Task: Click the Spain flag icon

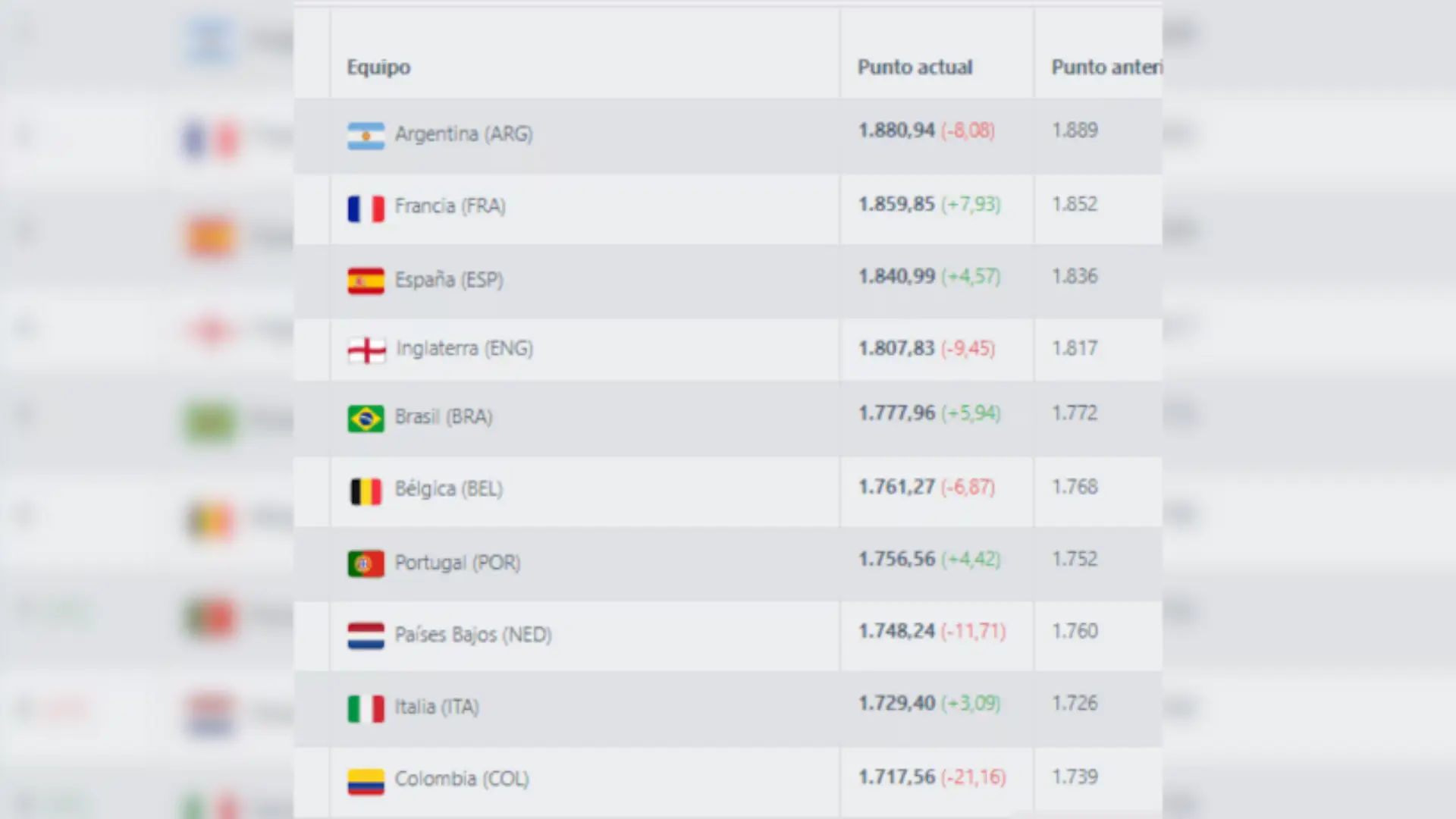Action: pos(367,279)
